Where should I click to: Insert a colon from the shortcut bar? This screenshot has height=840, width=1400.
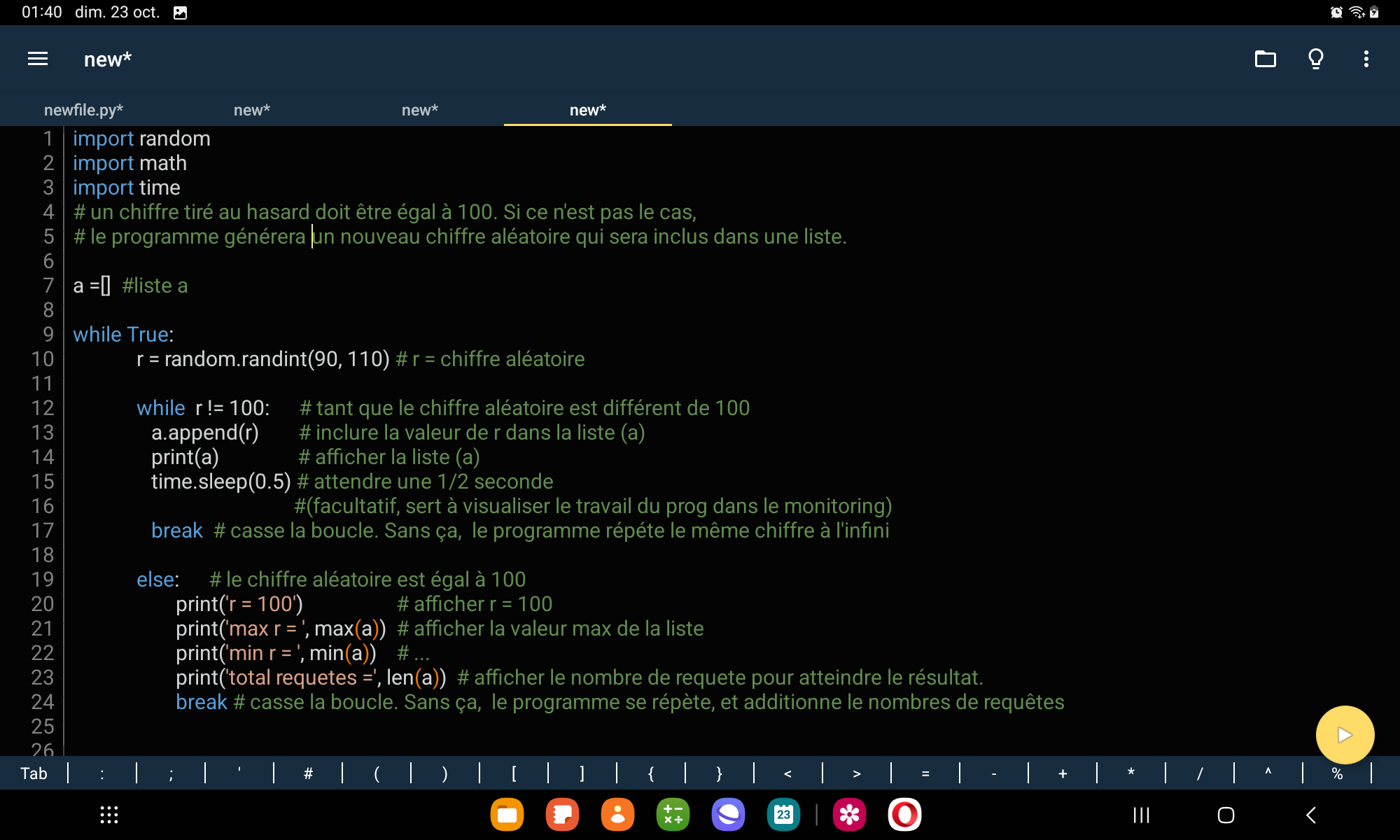[x=102, y=773]
